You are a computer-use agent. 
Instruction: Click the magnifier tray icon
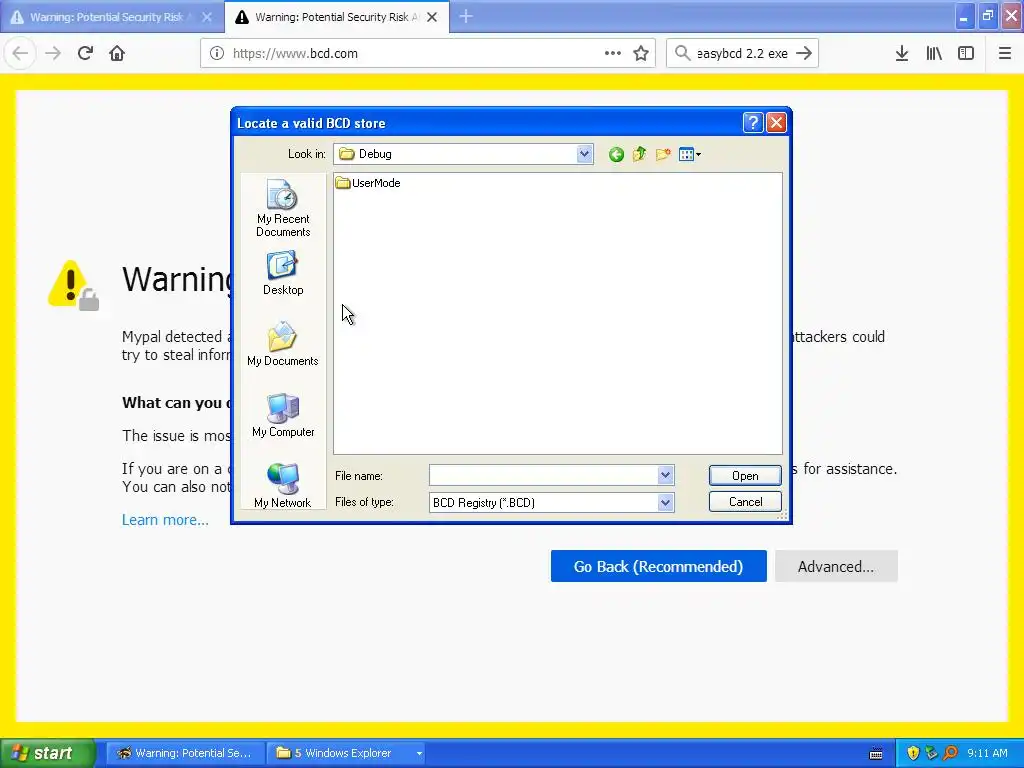(x=950, y=754)
